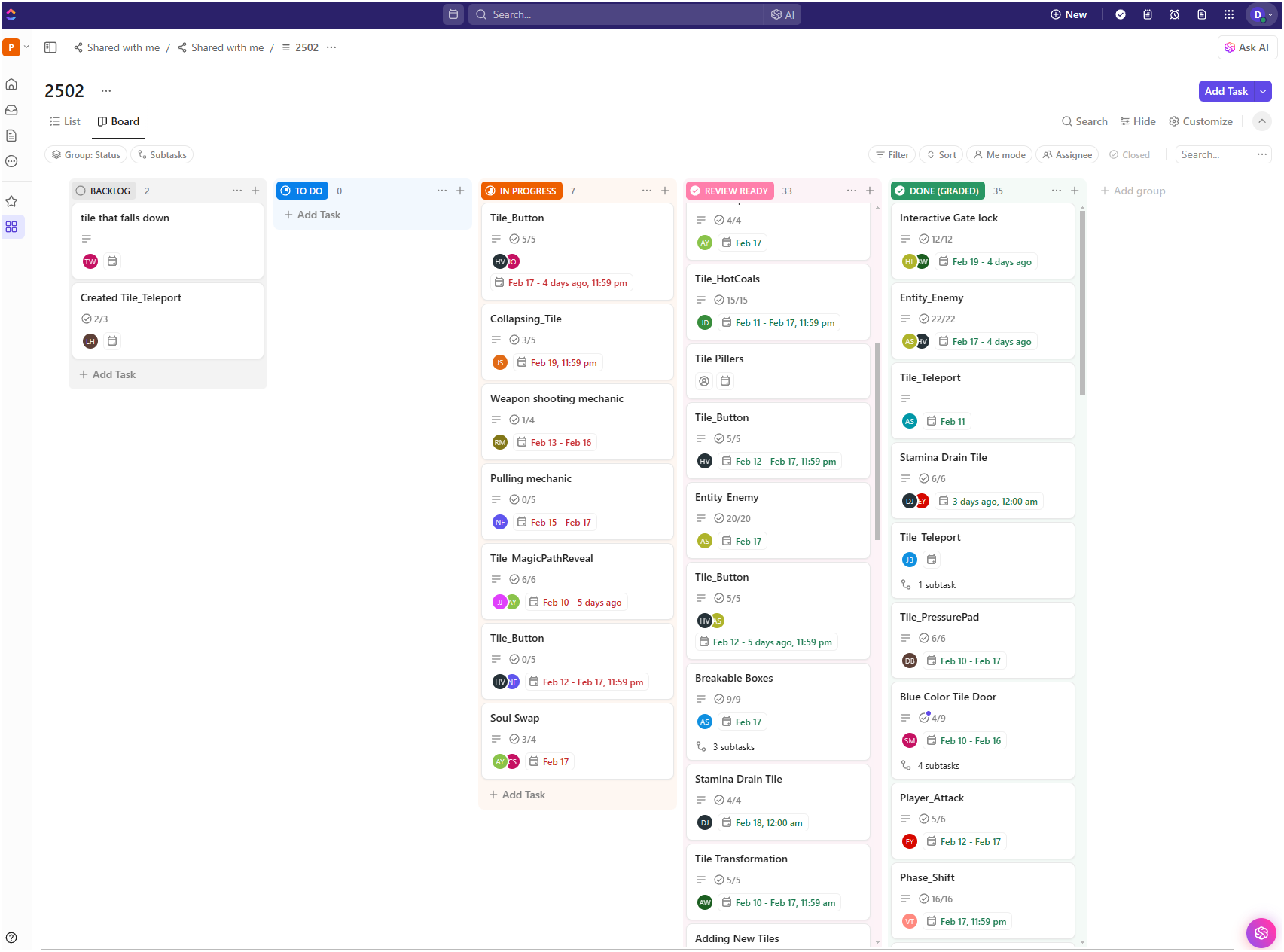This screenshot has height=952, width=1284.
Task: Toggle the Closed tasks filter
Action: tap(1130, 154)
